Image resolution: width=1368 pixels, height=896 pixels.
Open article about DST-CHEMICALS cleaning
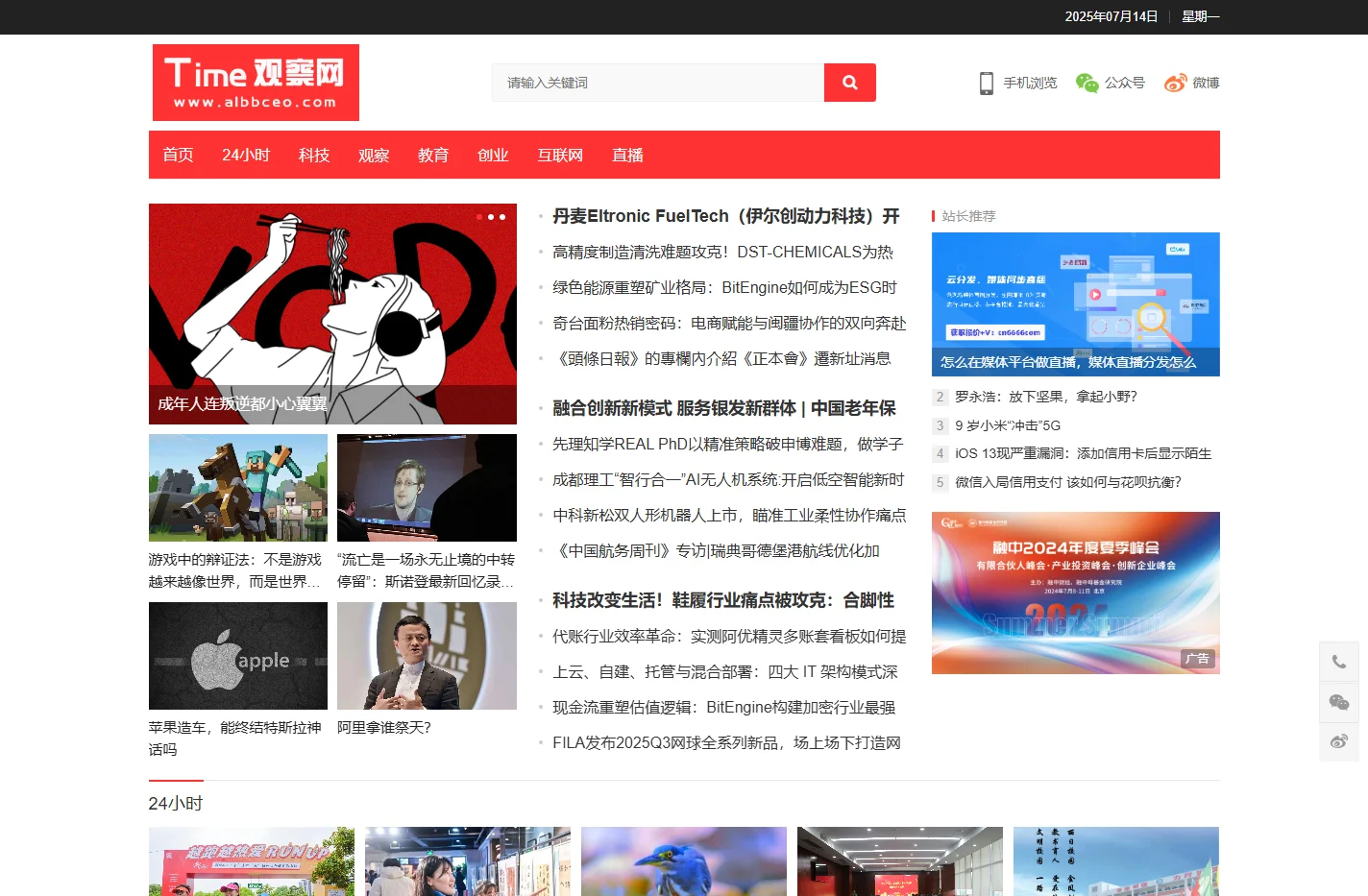(722, 252)
